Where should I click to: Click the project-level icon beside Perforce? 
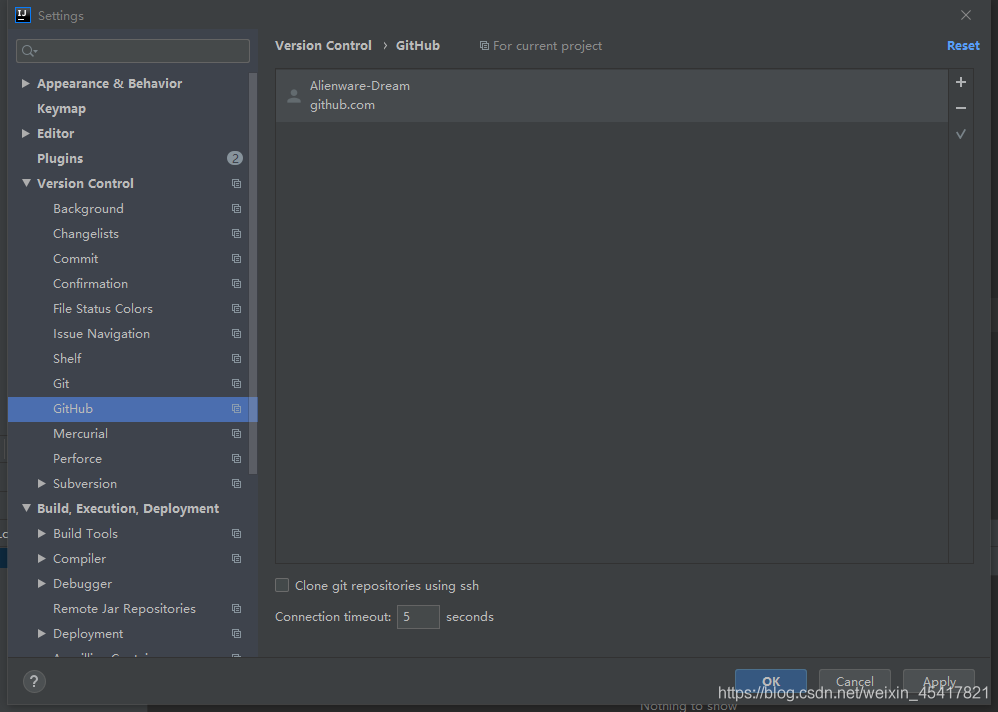click(x=236, y=459)
